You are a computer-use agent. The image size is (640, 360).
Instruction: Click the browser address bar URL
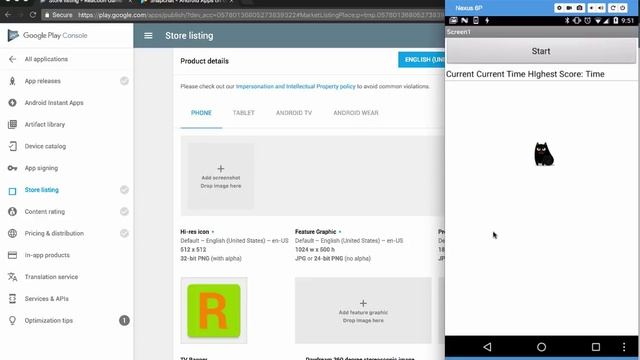click(x=261, y=15)
